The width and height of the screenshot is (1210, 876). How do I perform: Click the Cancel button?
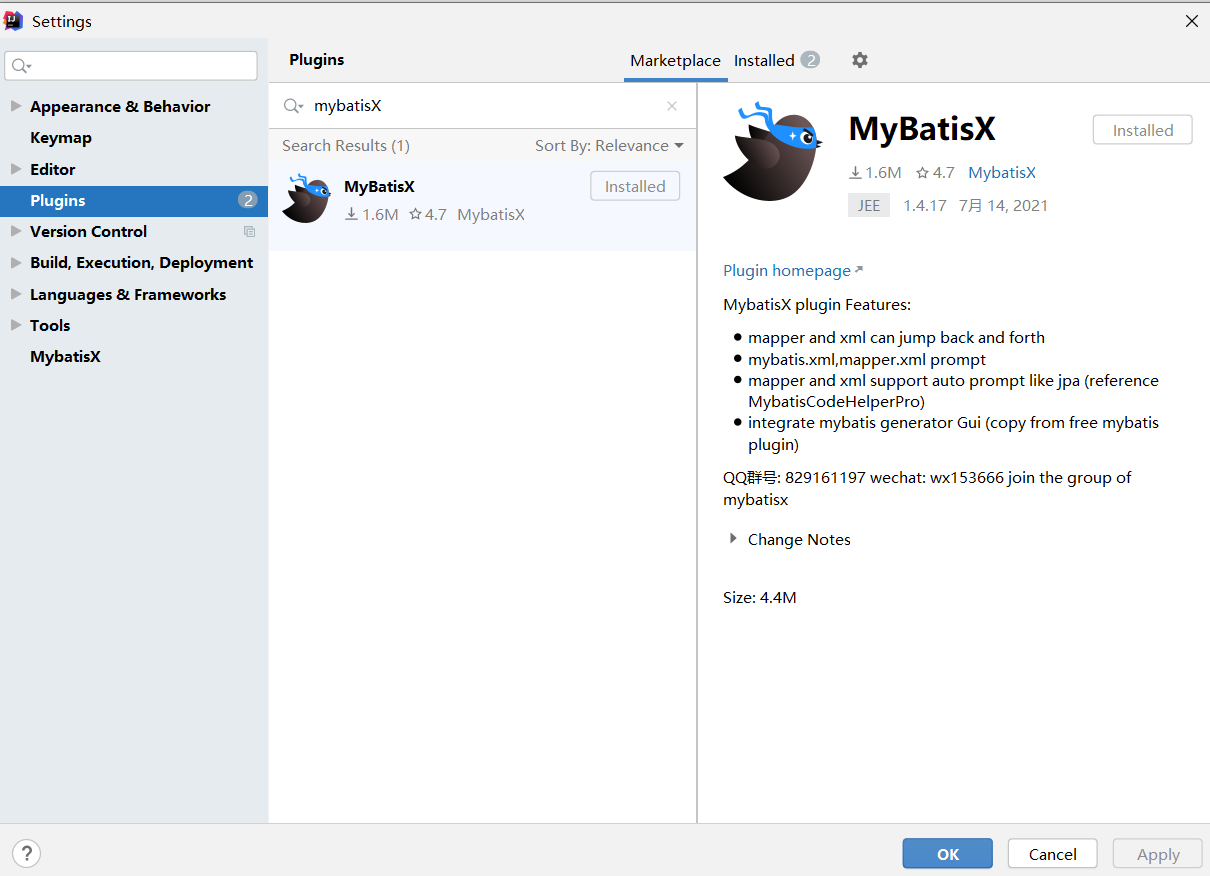pos(1052,854)
